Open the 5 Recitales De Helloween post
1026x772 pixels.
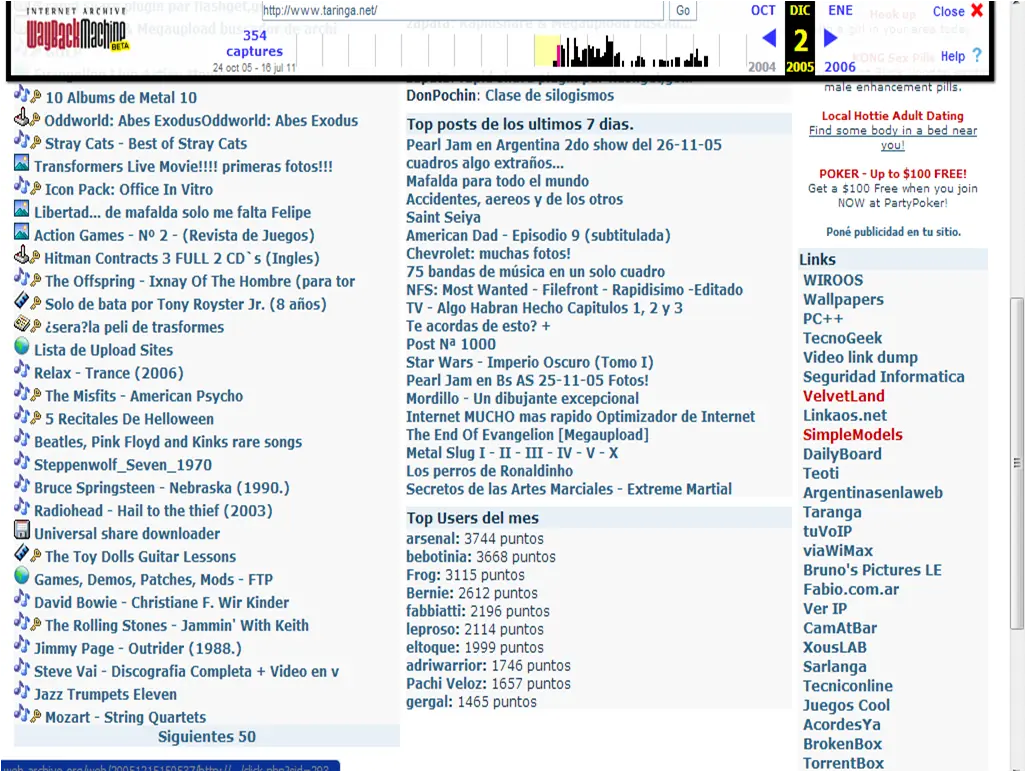pyautogui.click(x=130, y=419)
